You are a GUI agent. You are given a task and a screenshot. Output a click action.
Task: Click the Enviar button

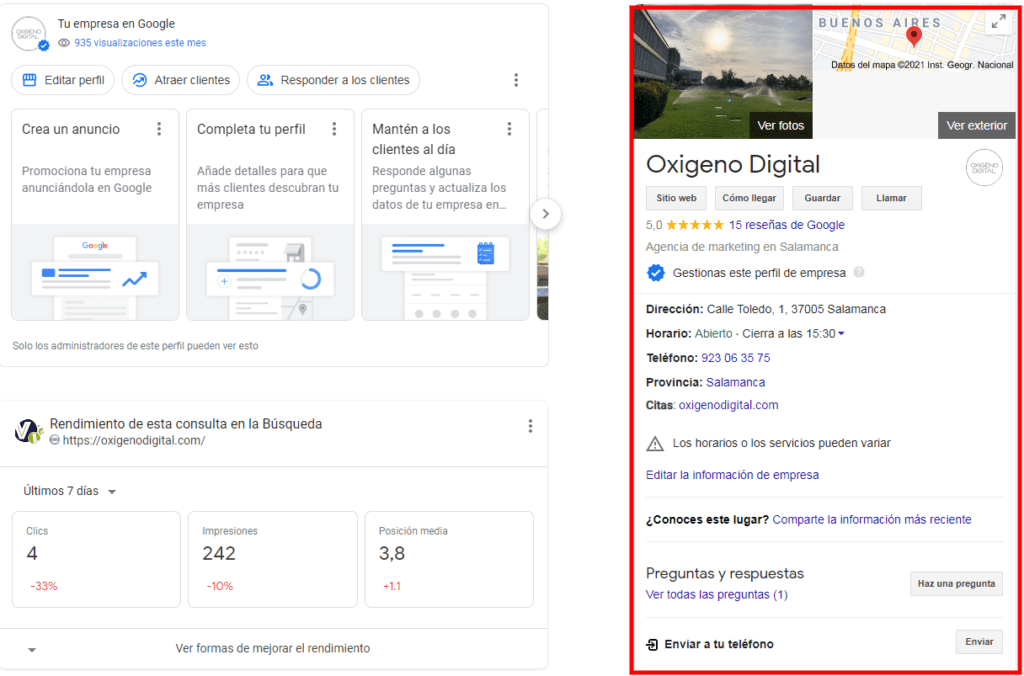pos(979,642)
